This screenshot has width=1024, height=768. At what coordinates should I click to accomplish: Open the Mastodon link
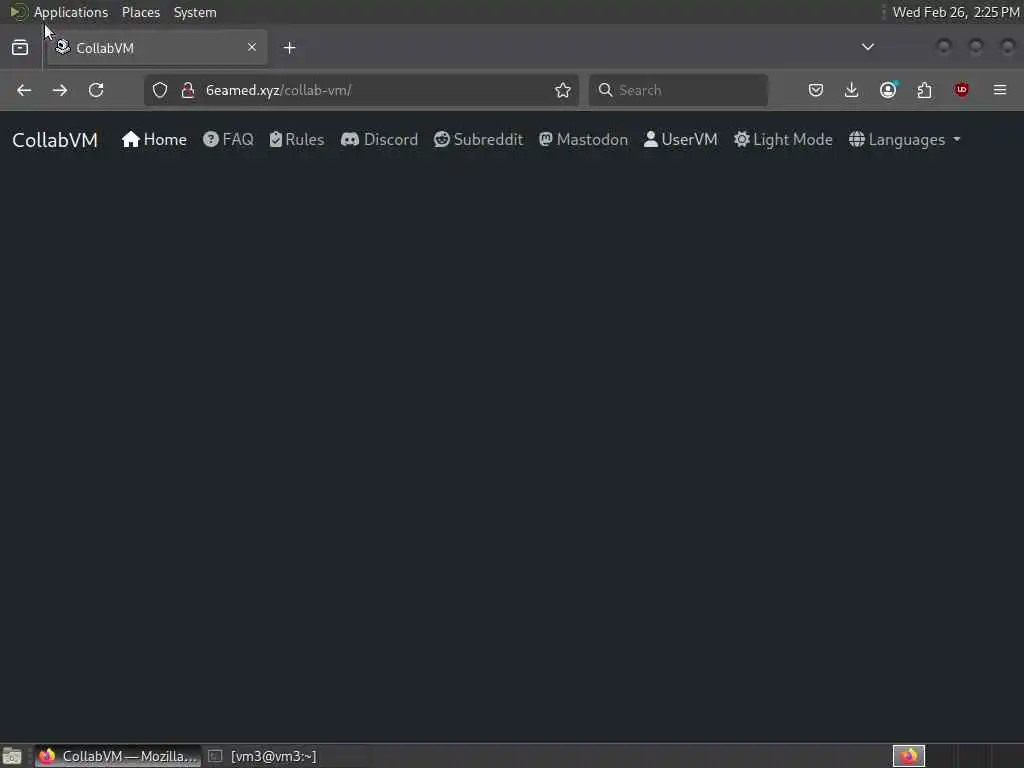[x=583, y=140]
